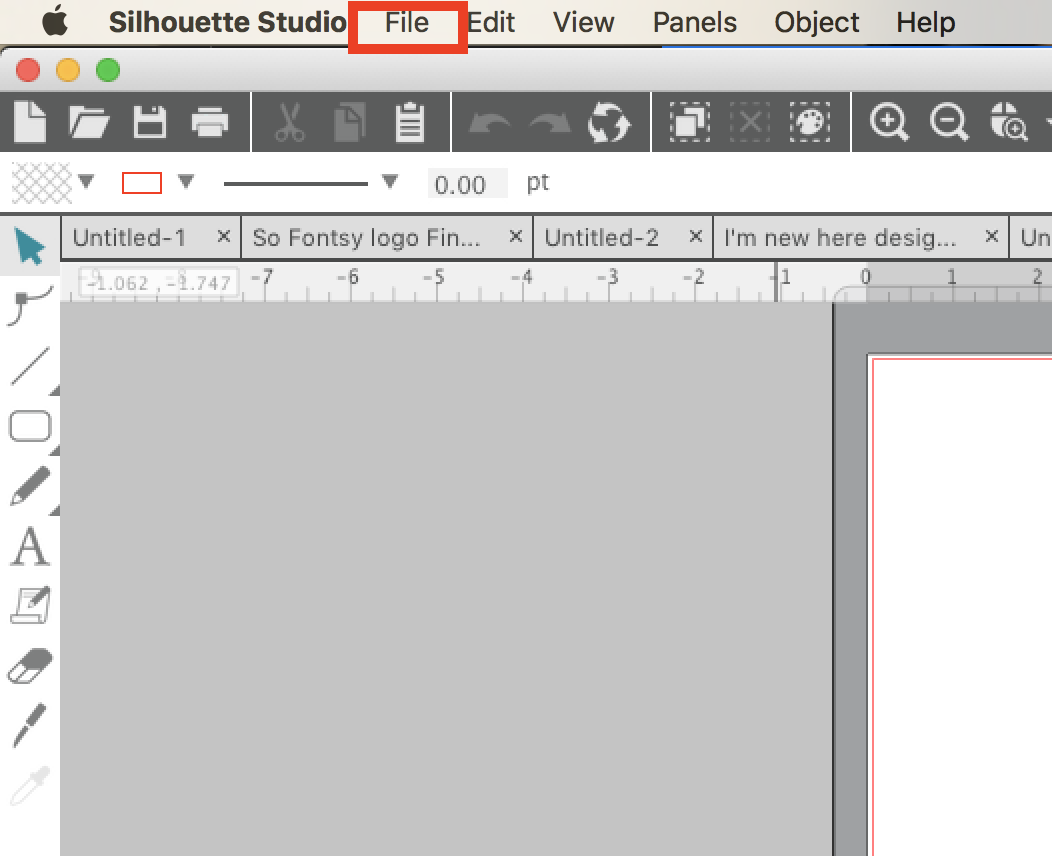Click the line style preview
1052x856 pixels.
295,183
